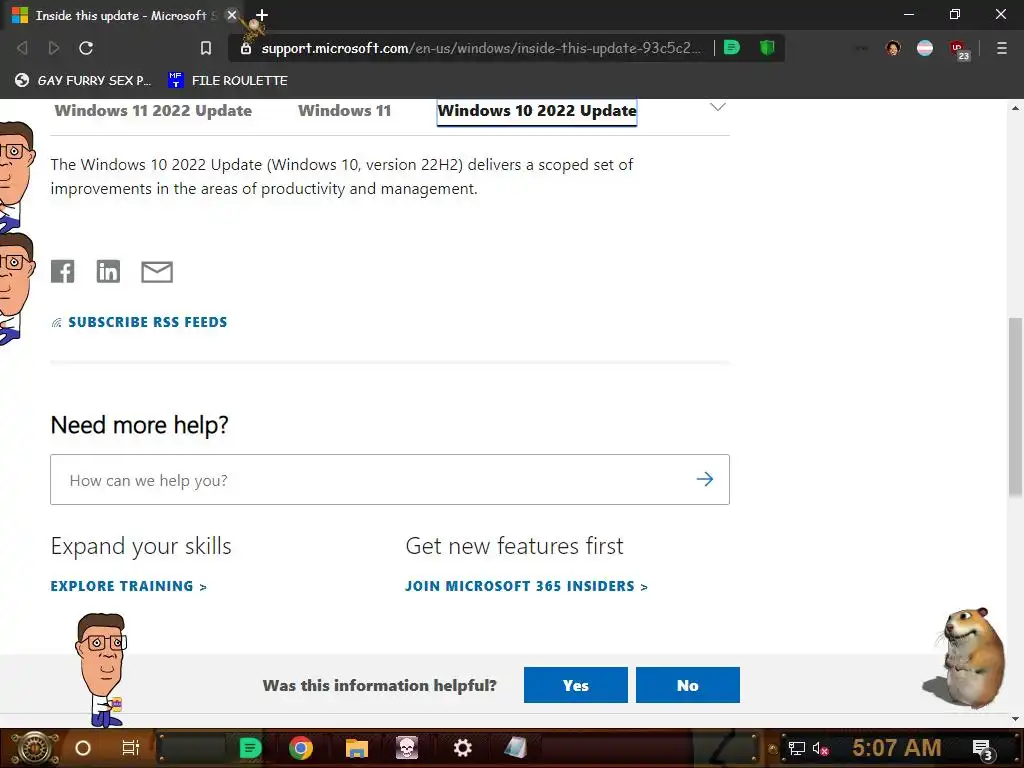Open network status in system tray

[796, 748]
